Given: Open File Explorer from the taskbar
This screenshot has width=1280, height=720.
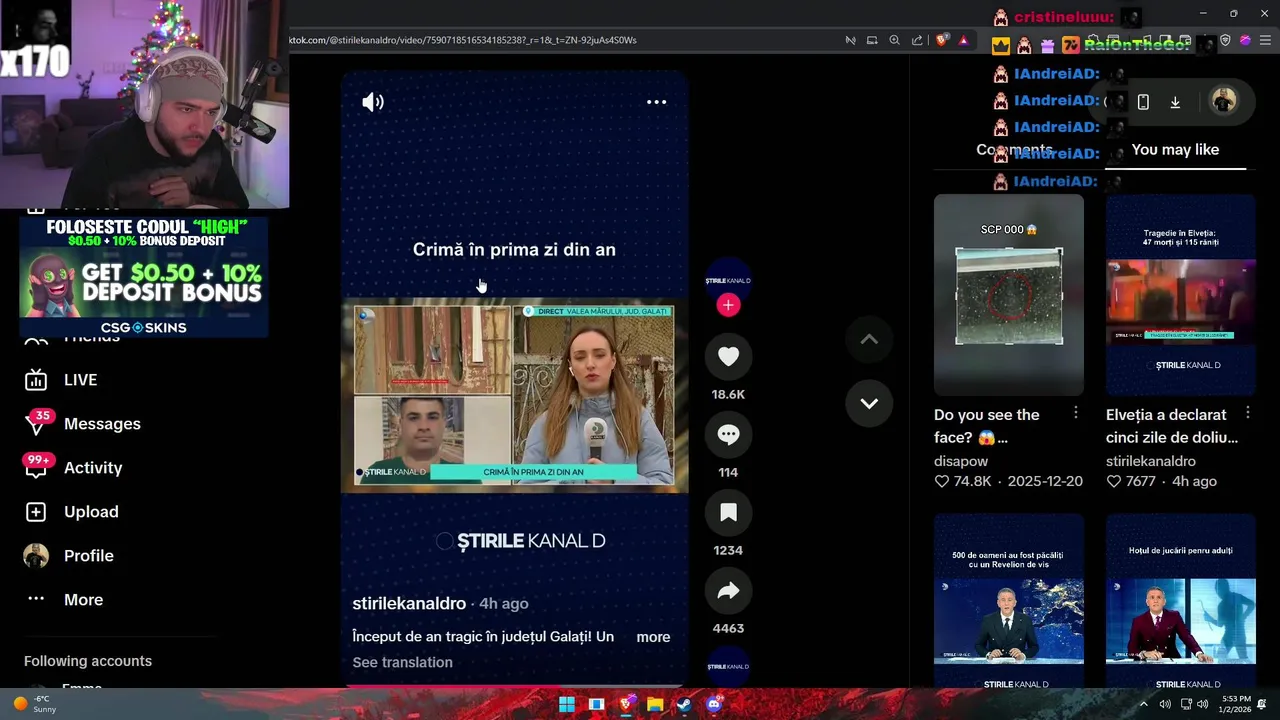Looking at the screenshot, I should (x=655, y=704).
